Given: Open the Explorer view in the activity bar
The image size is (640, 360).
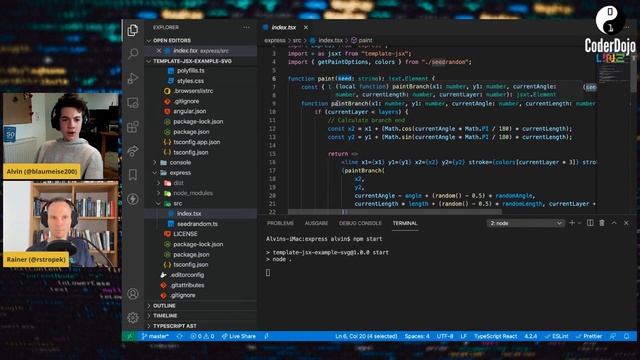Looking at the screenshot, I should (x=133, y=30).
